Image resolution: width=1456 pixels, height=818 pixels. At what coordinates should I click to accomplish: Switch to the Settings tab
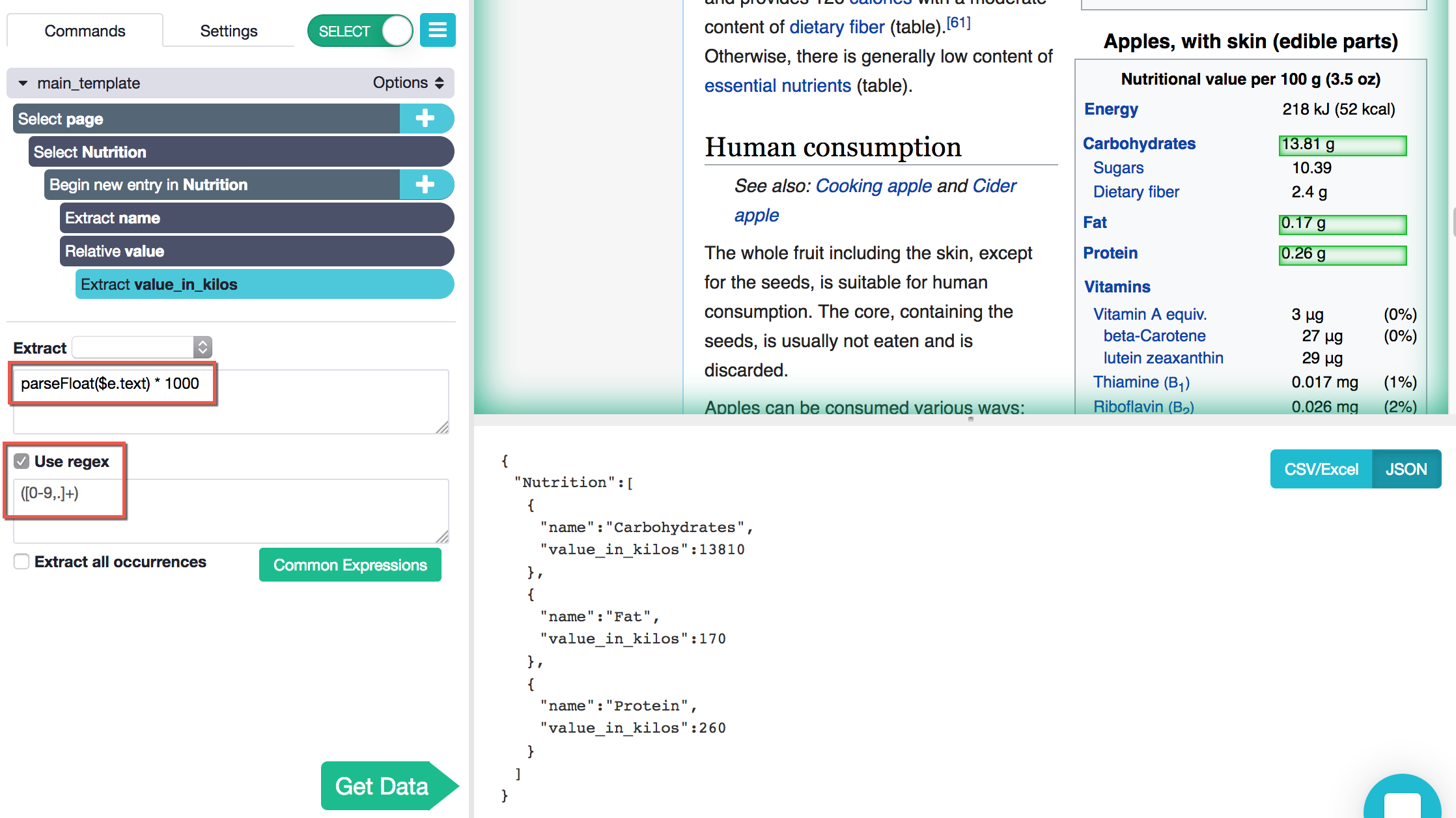[229, 31]
